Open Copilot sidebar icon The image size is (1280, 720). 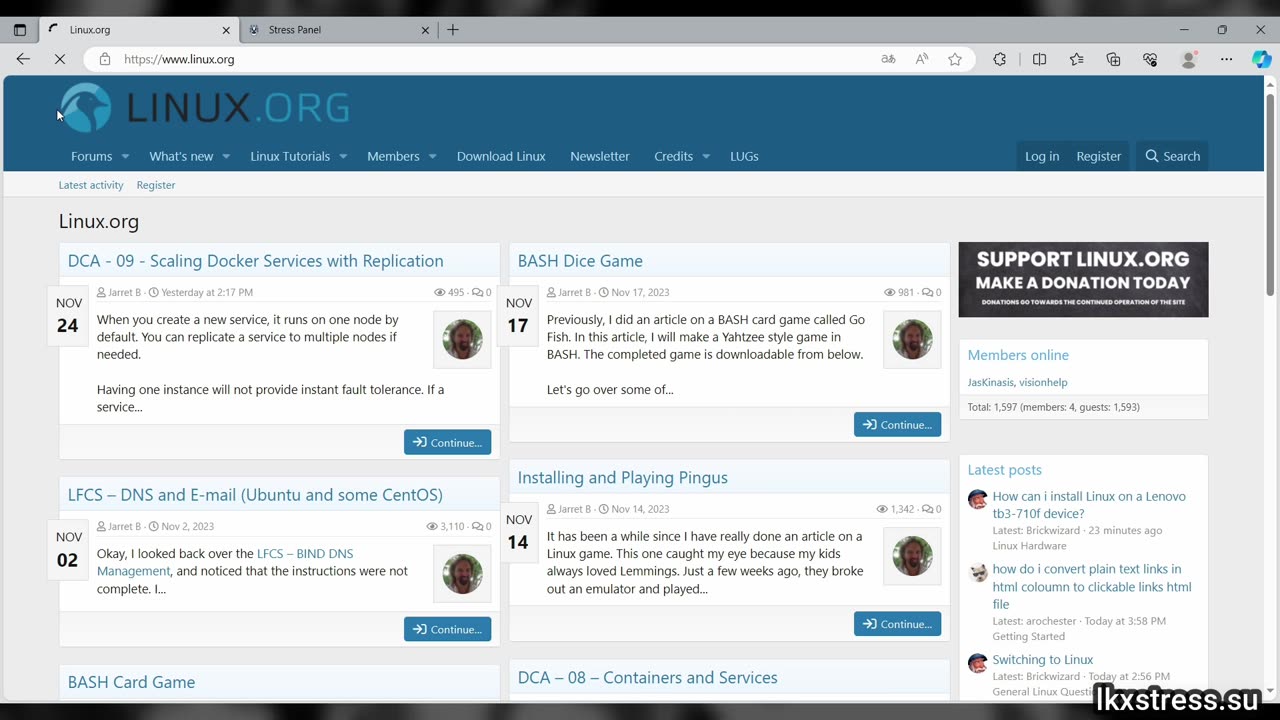coord(1262,59)
